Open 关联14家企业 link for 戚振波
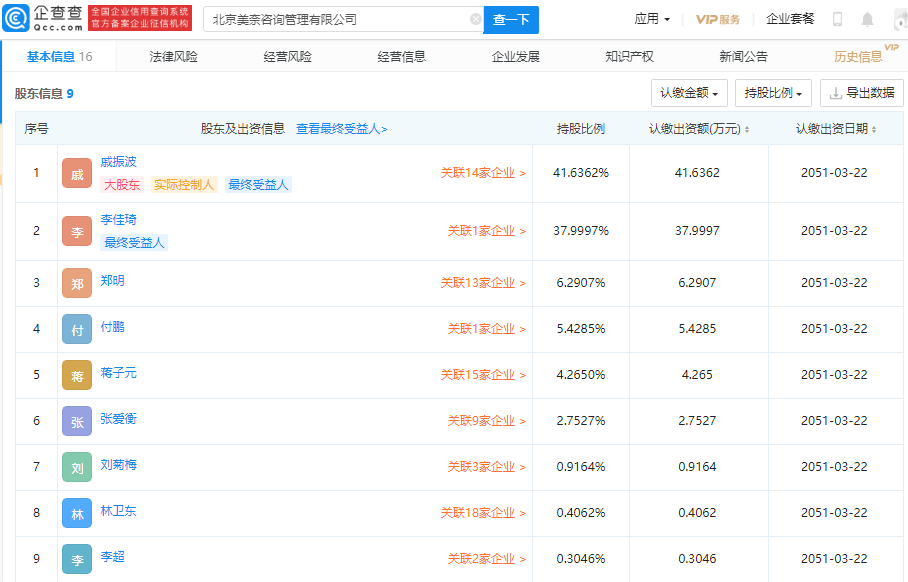Screen dimensions: 908x582 [483, 173]
